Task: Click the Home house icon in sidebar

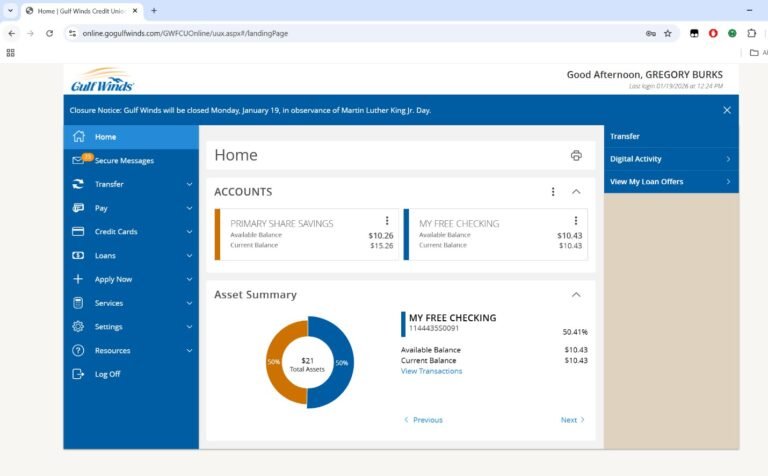Action: pos(79,137)
